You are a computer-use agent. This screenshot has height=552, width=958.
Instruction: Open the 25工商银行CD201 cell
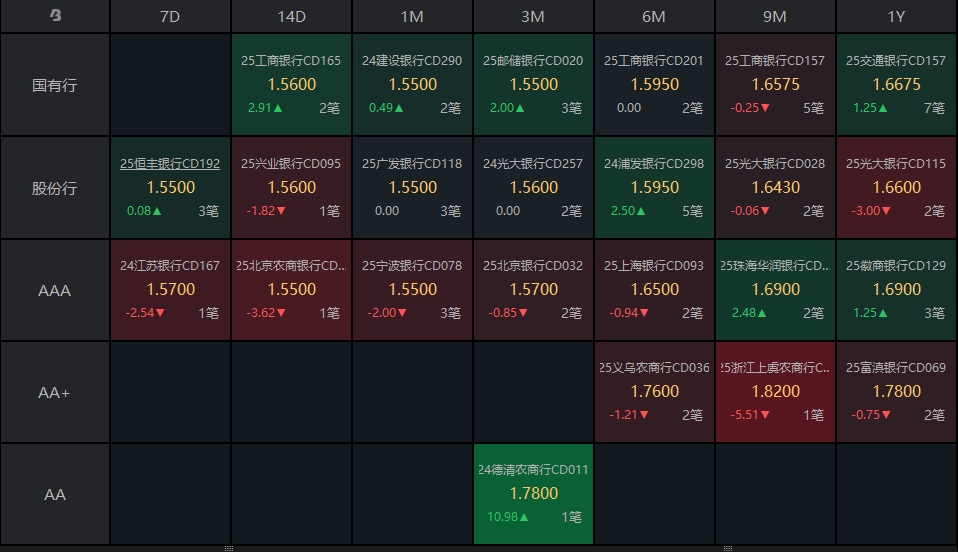click(654, 85)
